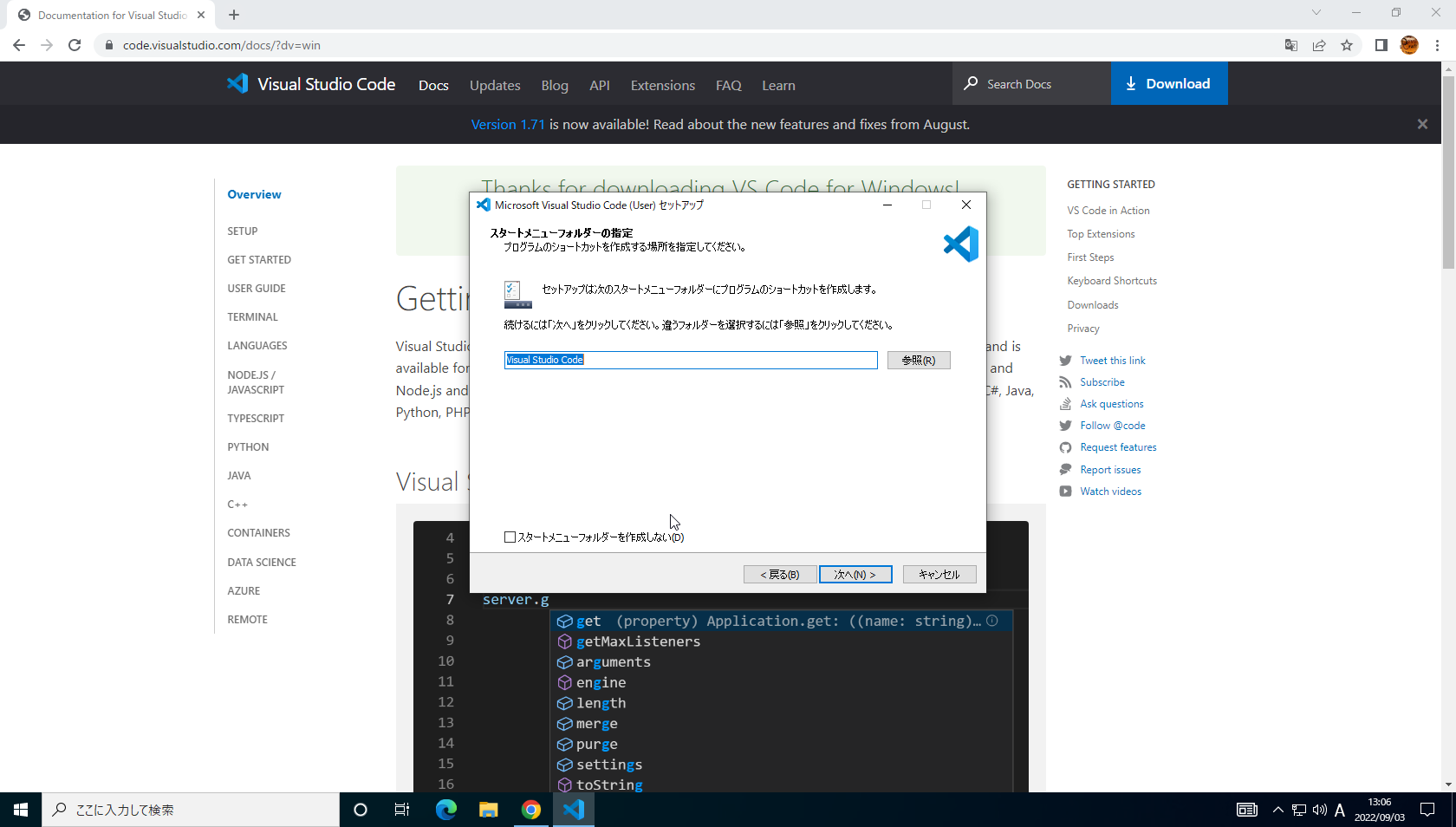The image size is (1456, 827).
Task: Open Extensions in the navbar
Action: (663, 85)
